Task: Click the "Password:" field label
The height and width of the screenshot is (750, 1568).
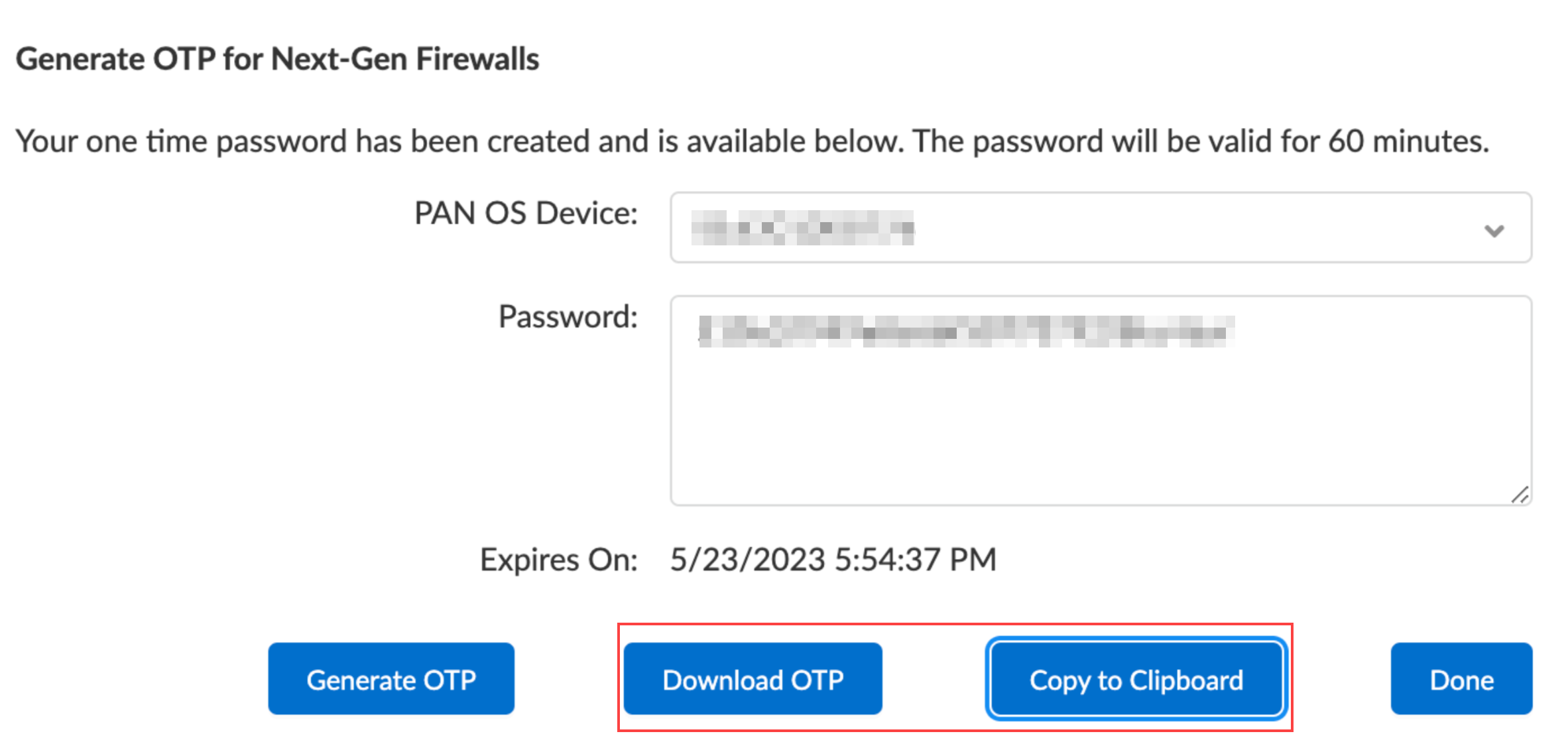Action: click(568, 317)
